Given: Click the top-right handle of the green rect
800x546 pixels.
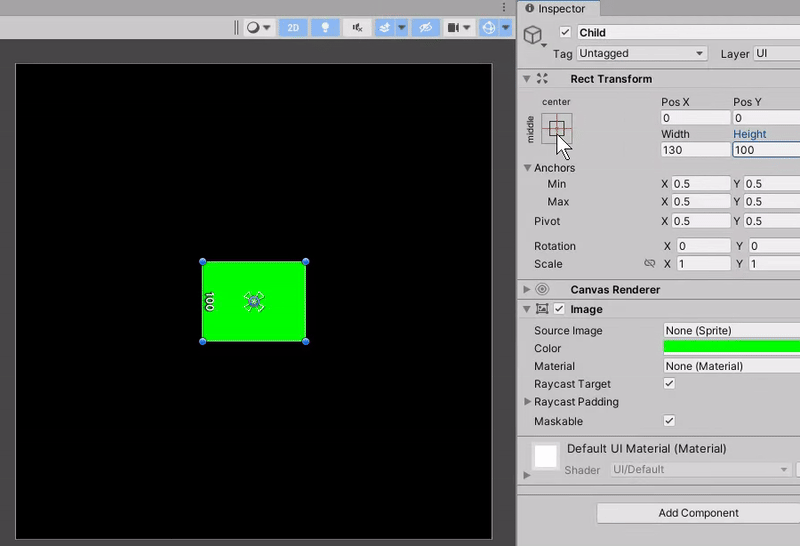Looking at the screenshot, I should click(306, 262).
